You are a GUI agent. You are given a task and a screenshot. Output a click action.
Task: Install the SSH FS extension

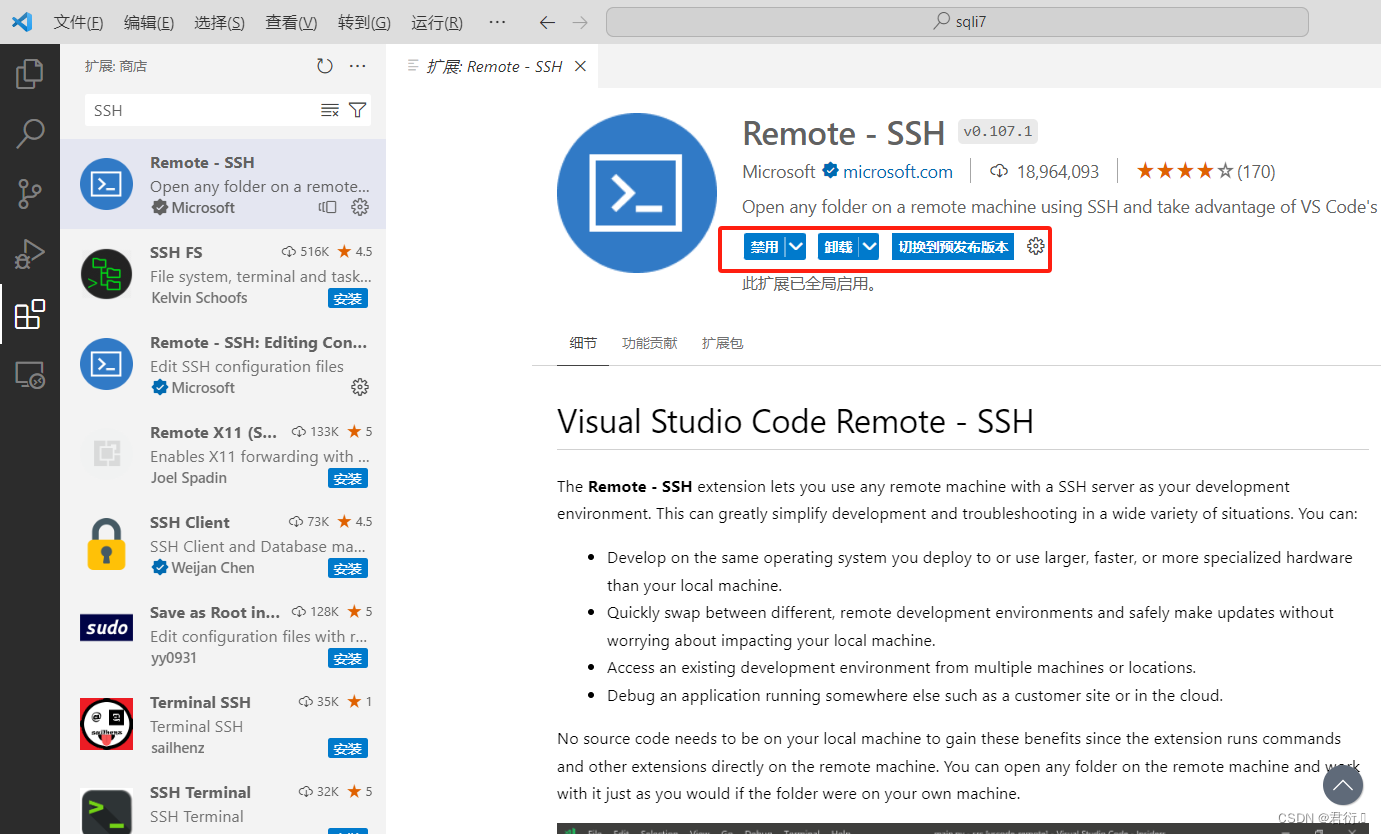click(347, 298)
